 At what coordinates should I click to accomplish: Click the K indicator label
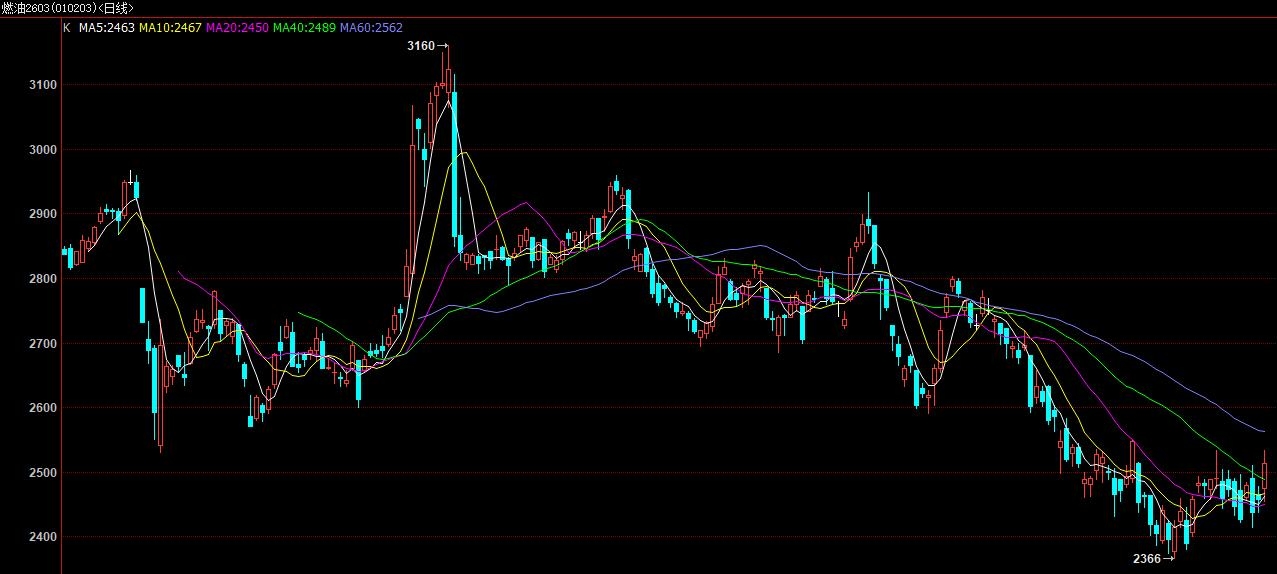67,28
